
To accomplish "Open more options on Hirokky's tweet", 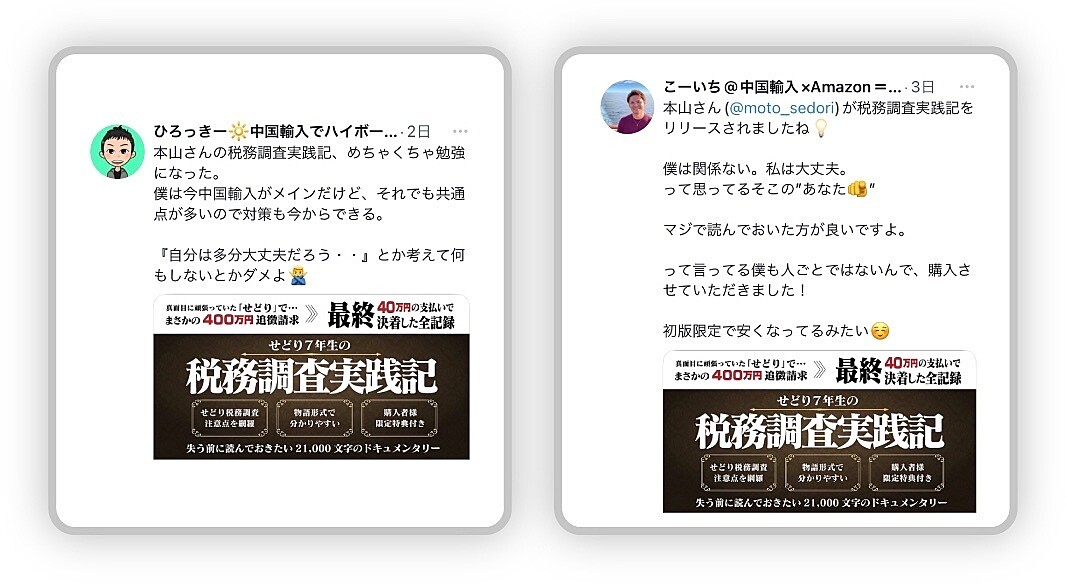I will coord(460,131).
